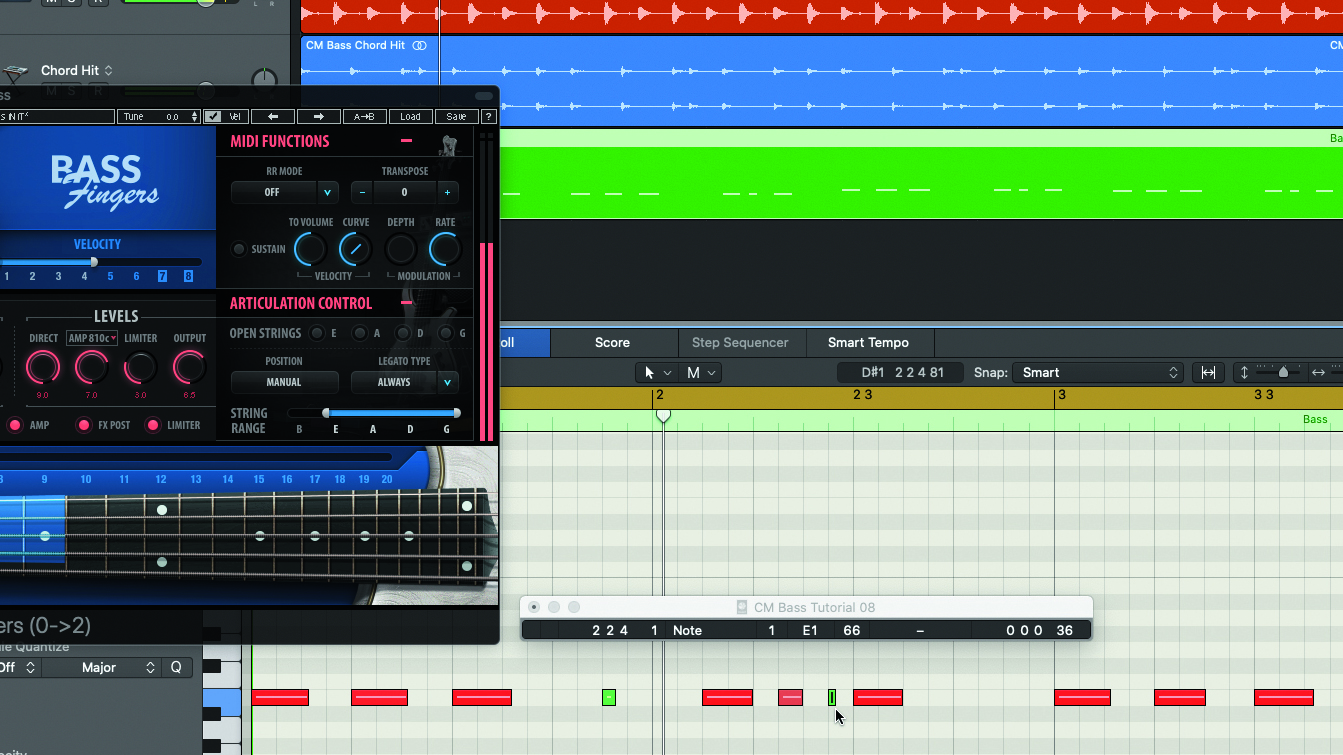
Task: Switch to the Step Sequencer tab
Action: tap(740, 342)
